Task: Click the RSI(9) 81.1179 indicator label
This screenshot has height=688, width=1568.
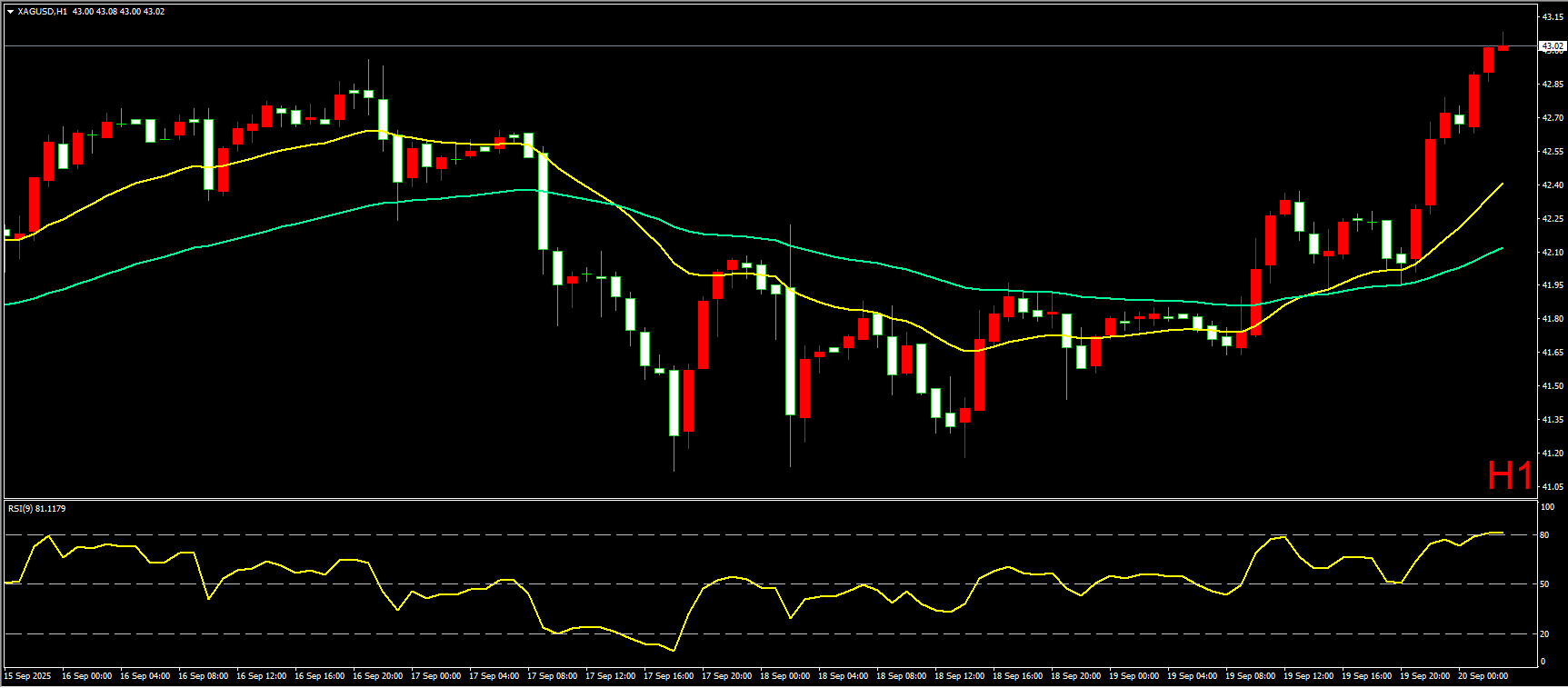Action: click(x=36, y=508)
